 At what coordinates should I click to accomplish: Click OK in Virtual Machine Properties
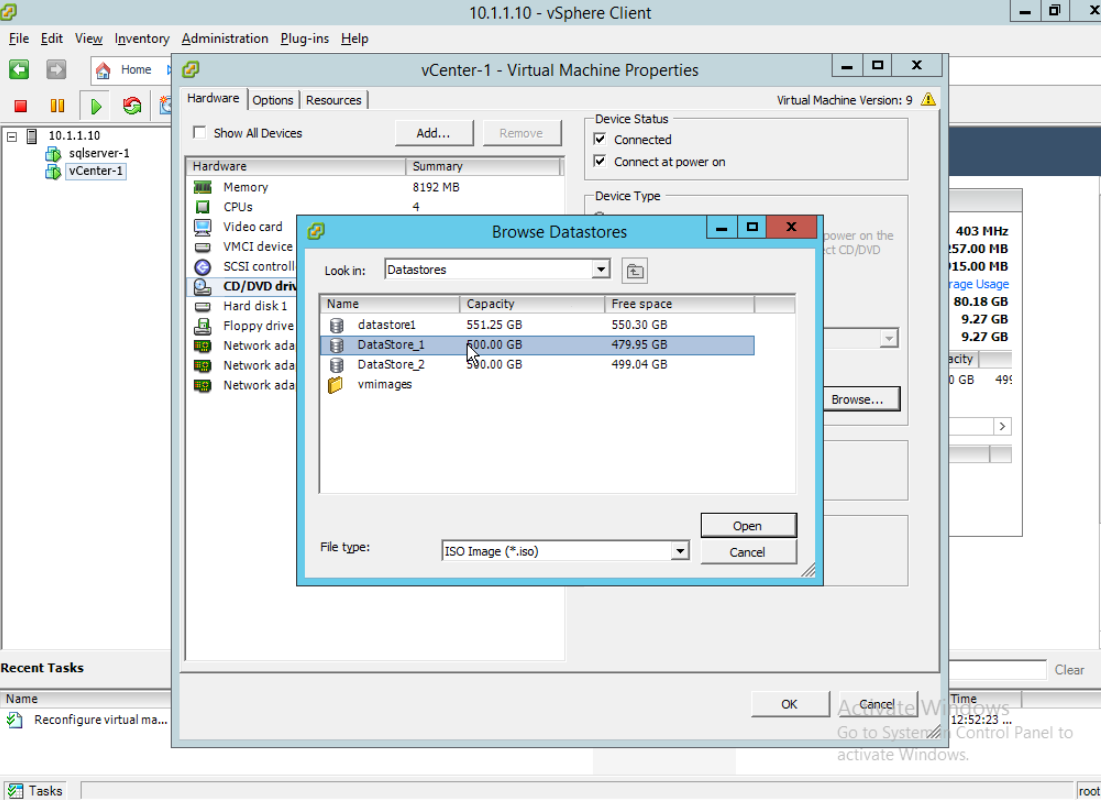coord(790,704)
